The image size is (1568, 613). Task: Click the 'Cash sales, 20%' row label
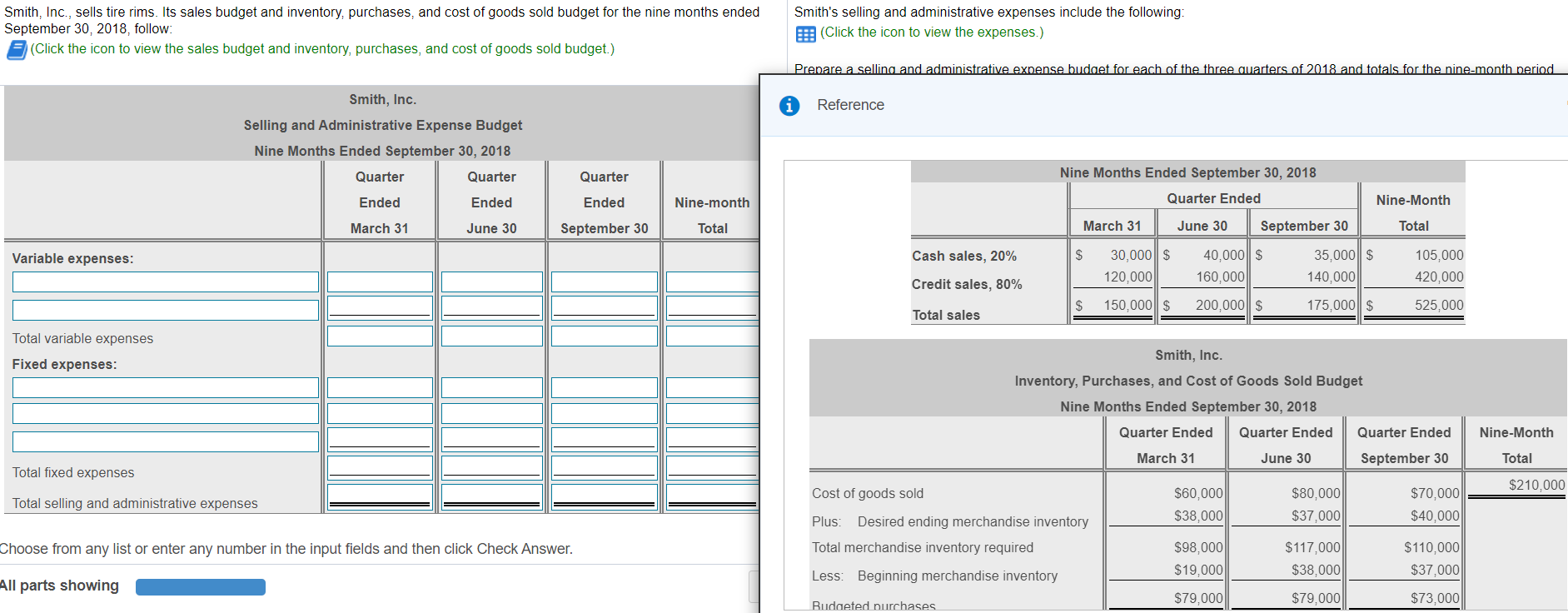964,256
